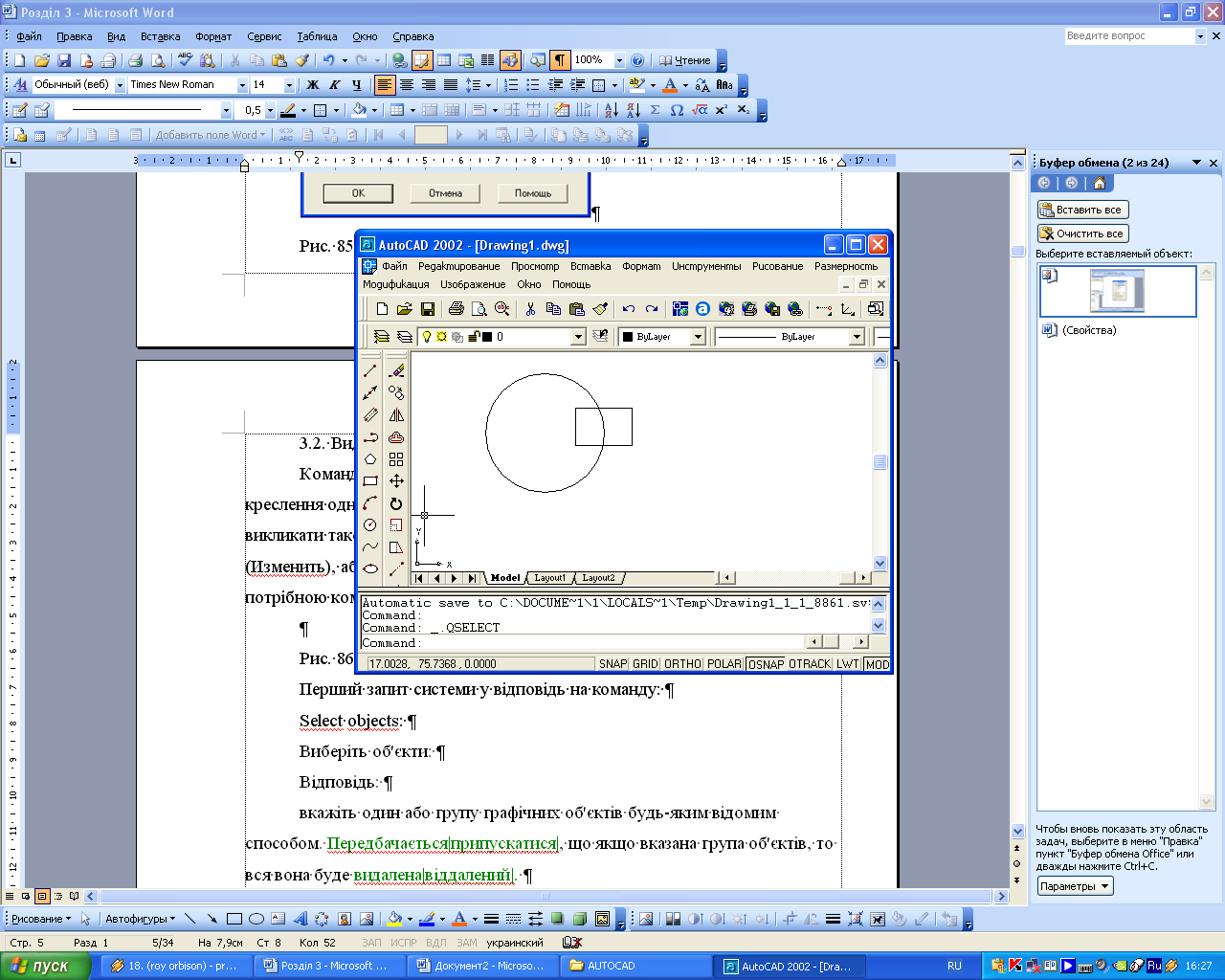Toggle GRID display in AutoCAD
Screen dimensions: 1225x980
coord(646,664)
